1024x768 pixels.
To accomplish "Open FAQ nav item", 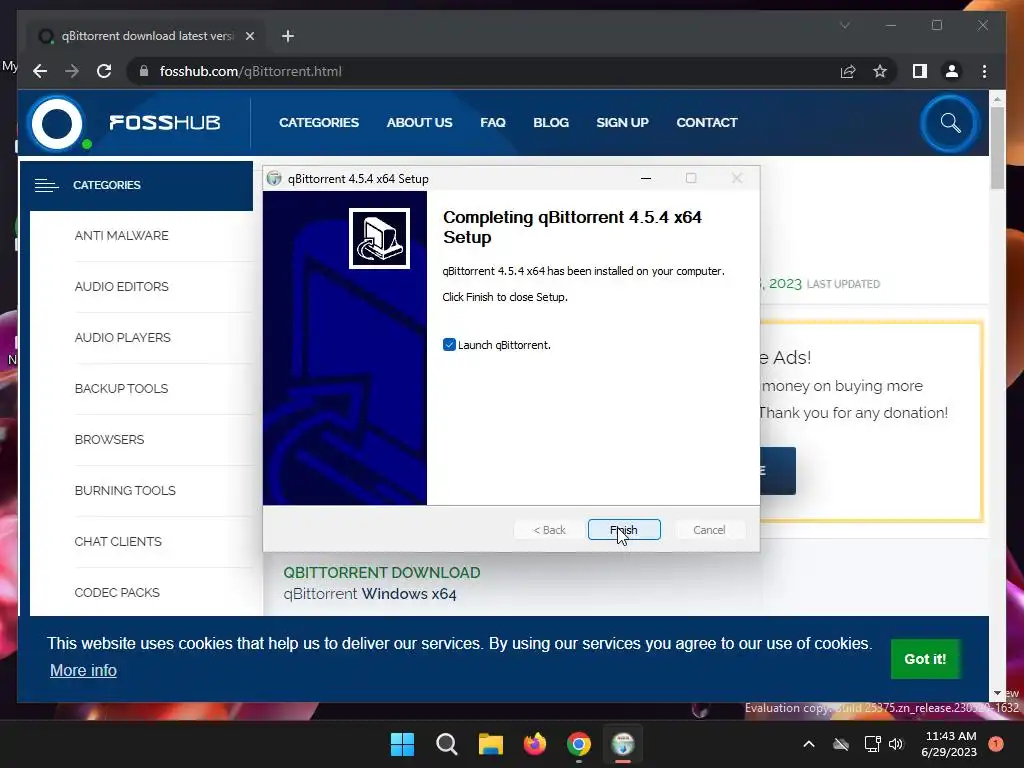I will pyautogui.click(x=493, y=123).
